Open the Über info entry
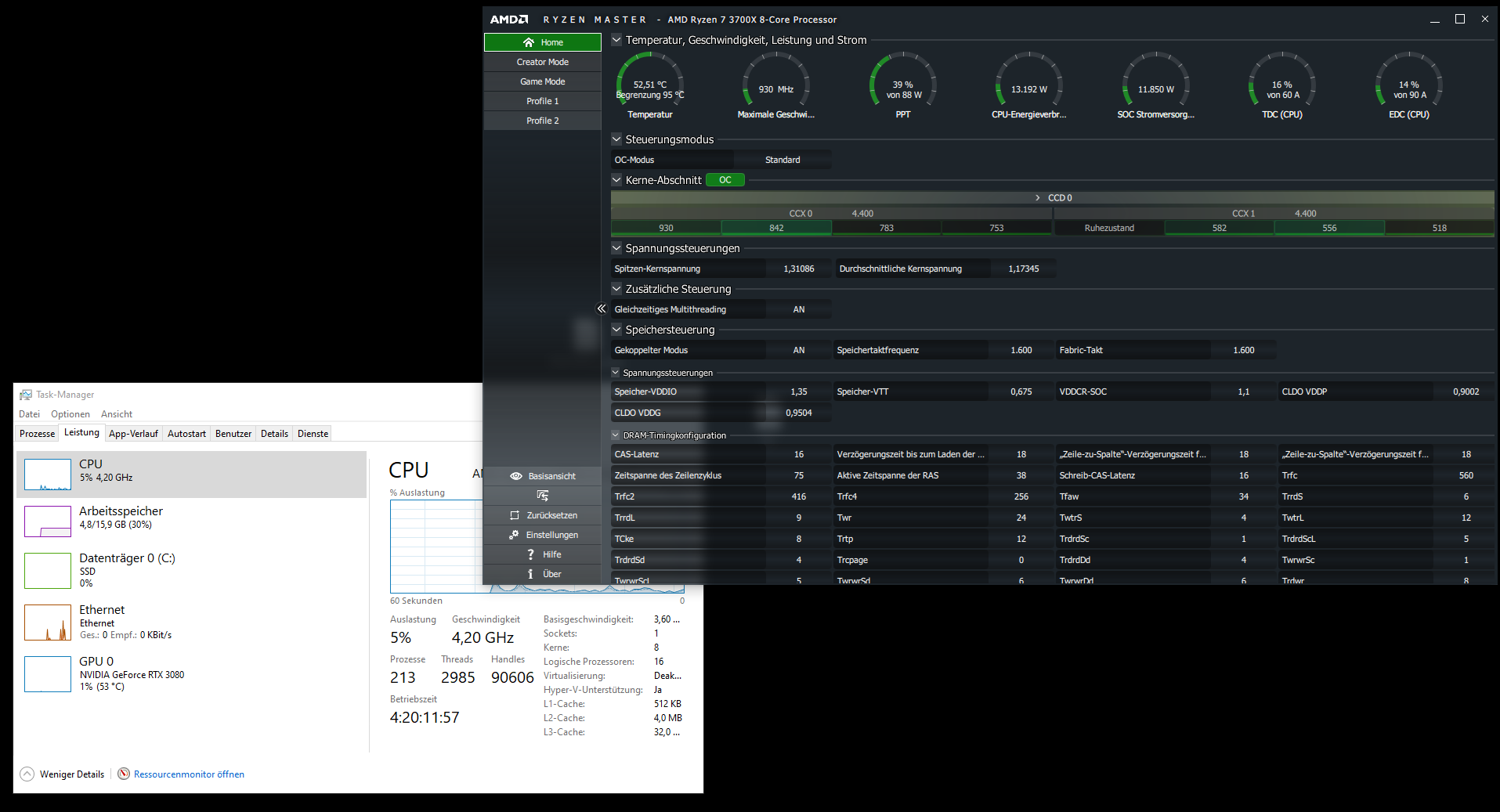1500x812 pixels. point(543,574)
